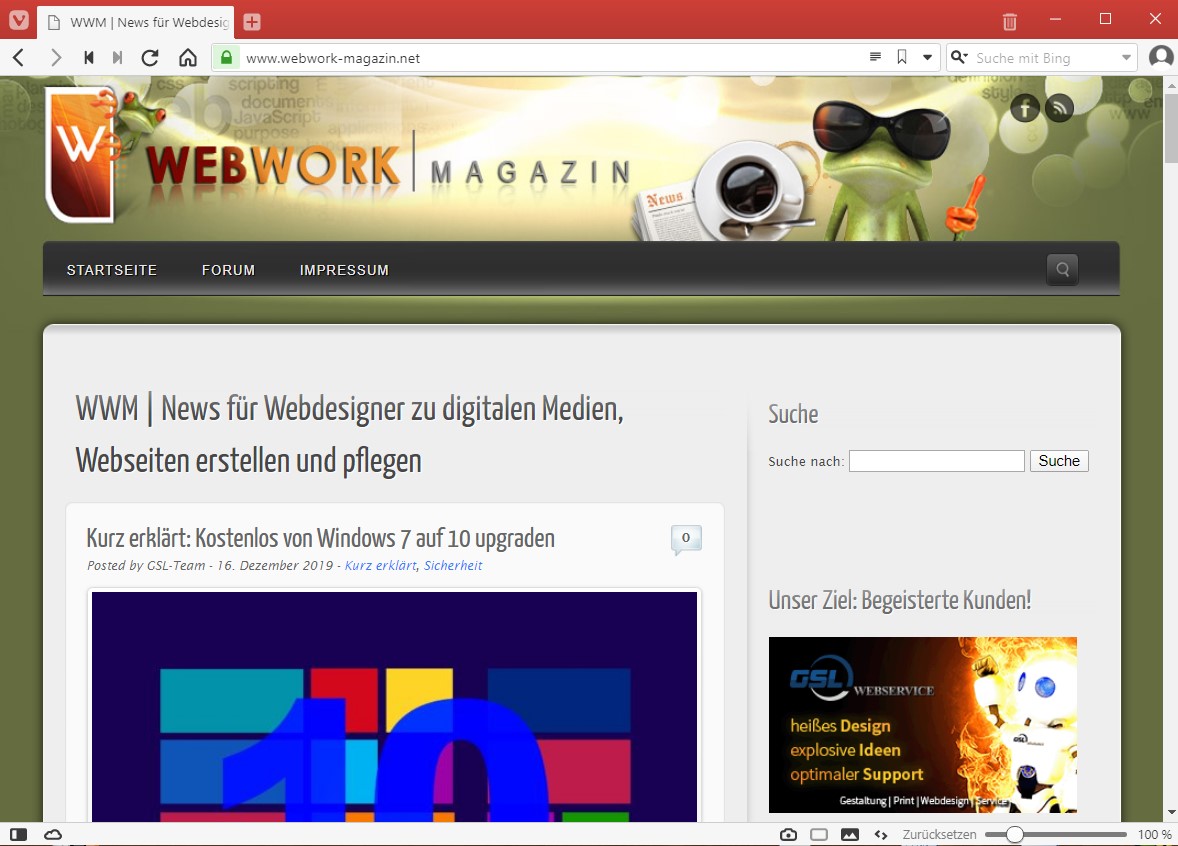Change search engine via magnifier icon
Screen dimensions: 1178x846
tap(959, 57)
